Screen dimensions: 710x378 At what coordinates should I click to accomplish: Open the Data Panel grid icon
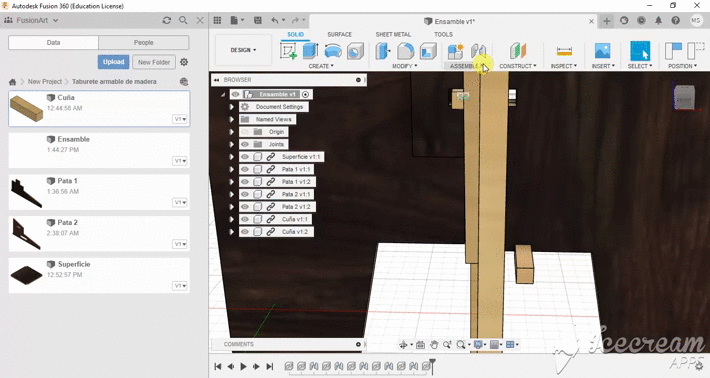[x=217, y=20]
